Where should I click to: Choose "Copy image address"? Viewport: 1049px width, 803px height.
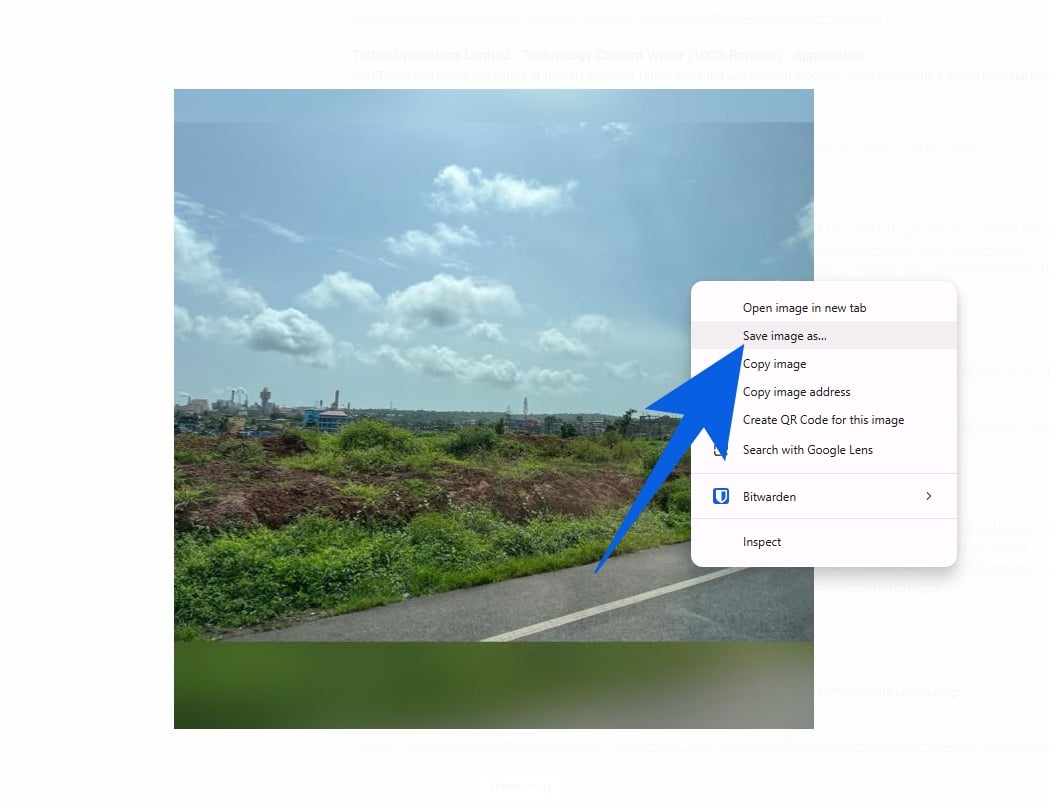(796, 391)
